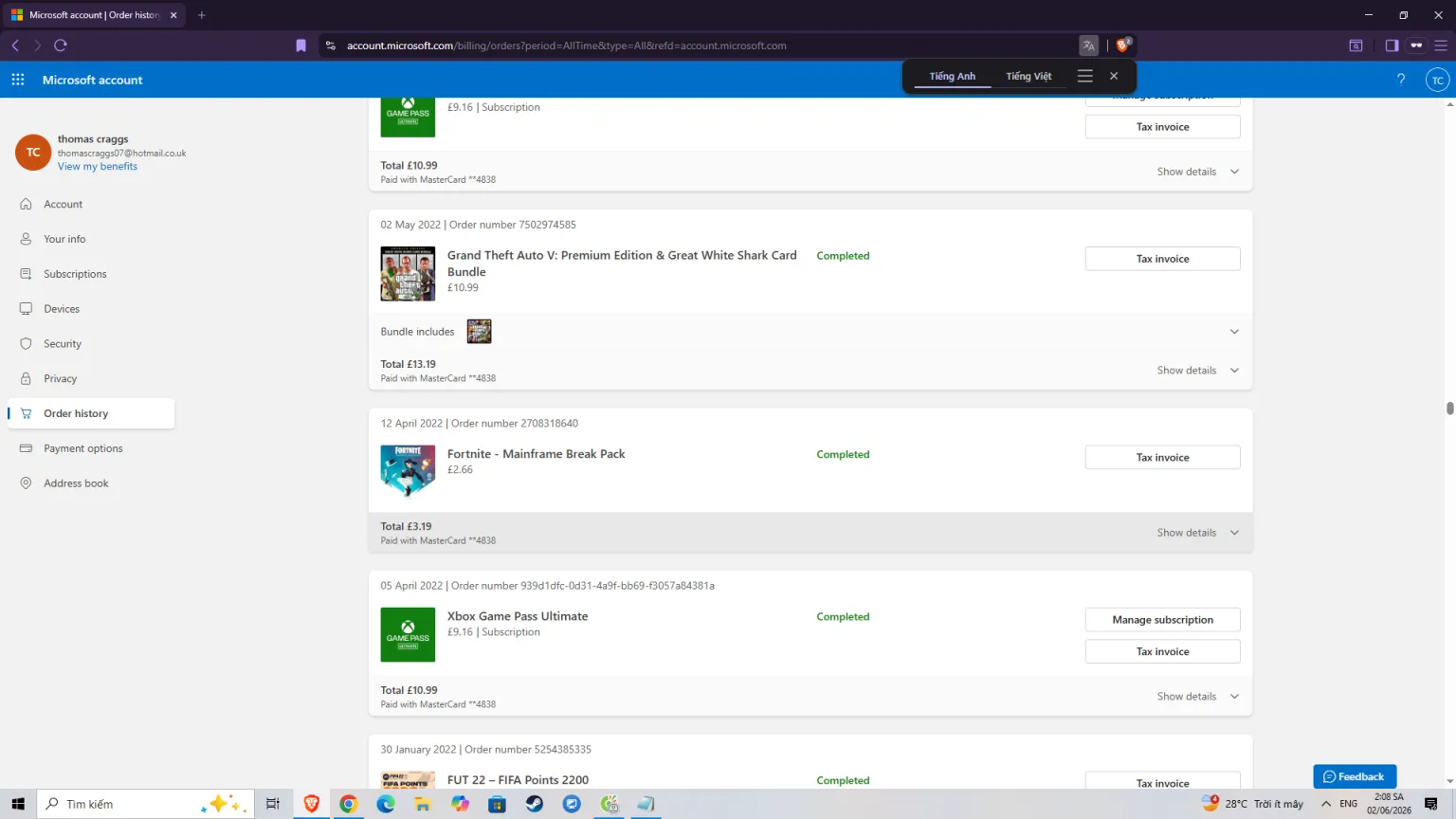Click the Feedback button
Screen dimensions: 1456x819
click(x=1355, y=776)
